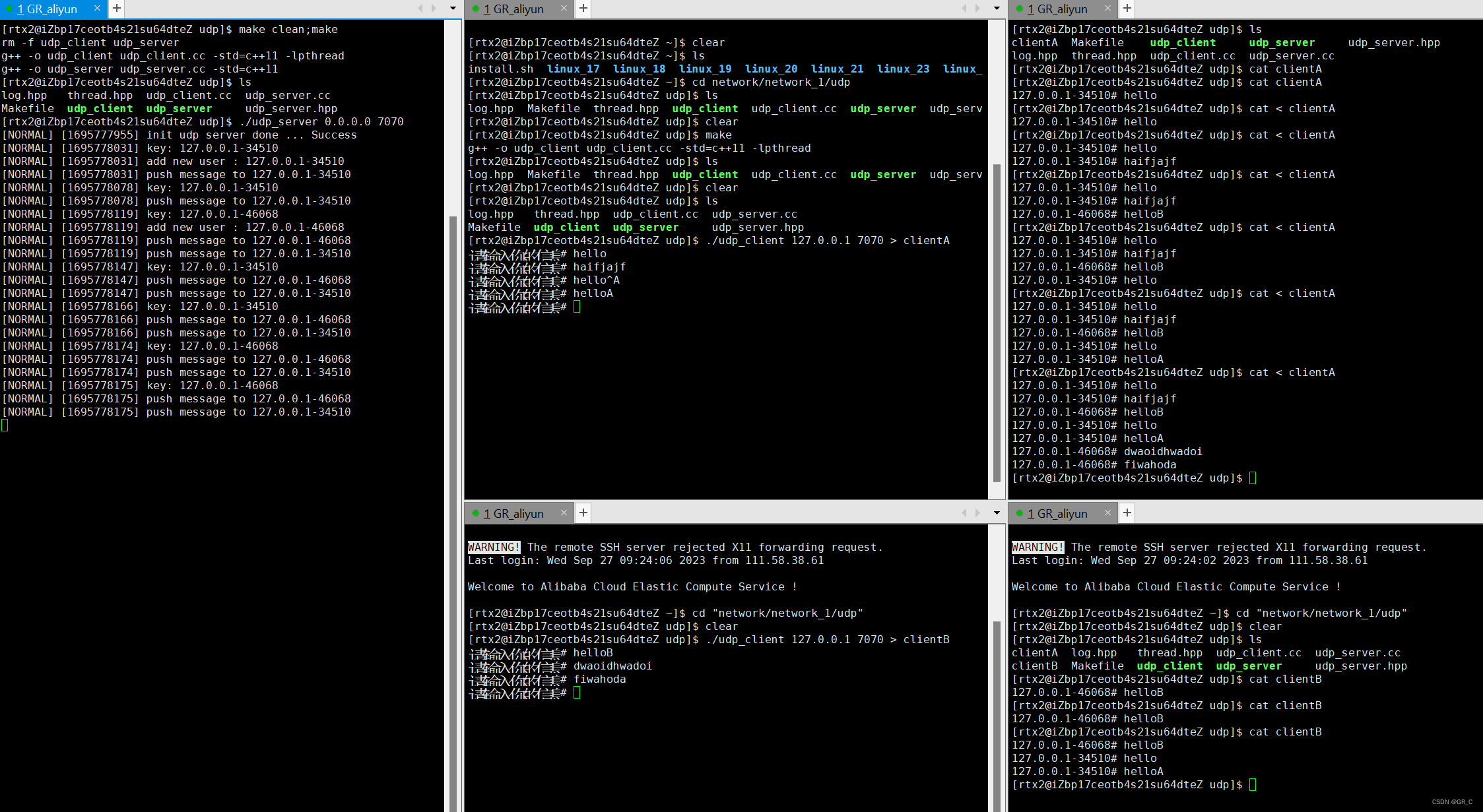Screen dimensions: 1483x812
Task: Open the tab list dropdown of the clientA sender pane
Action: coord(997,9)
